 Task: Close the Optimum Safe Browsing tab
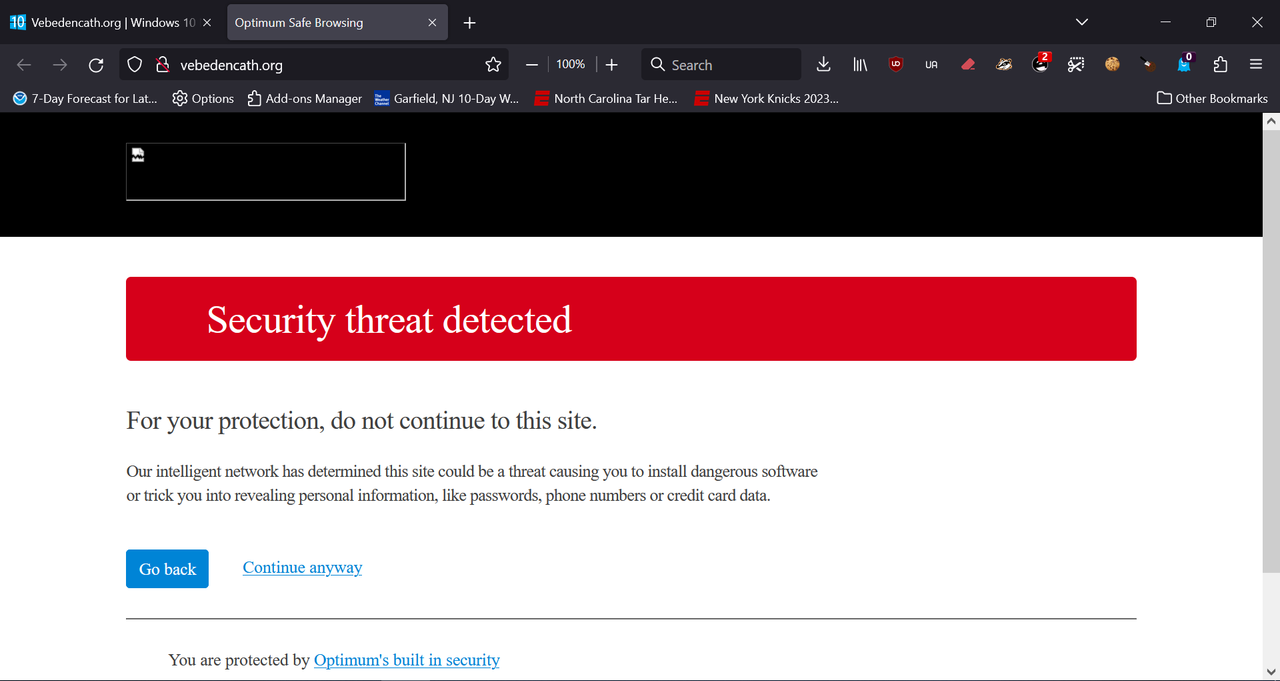[432, 23]
